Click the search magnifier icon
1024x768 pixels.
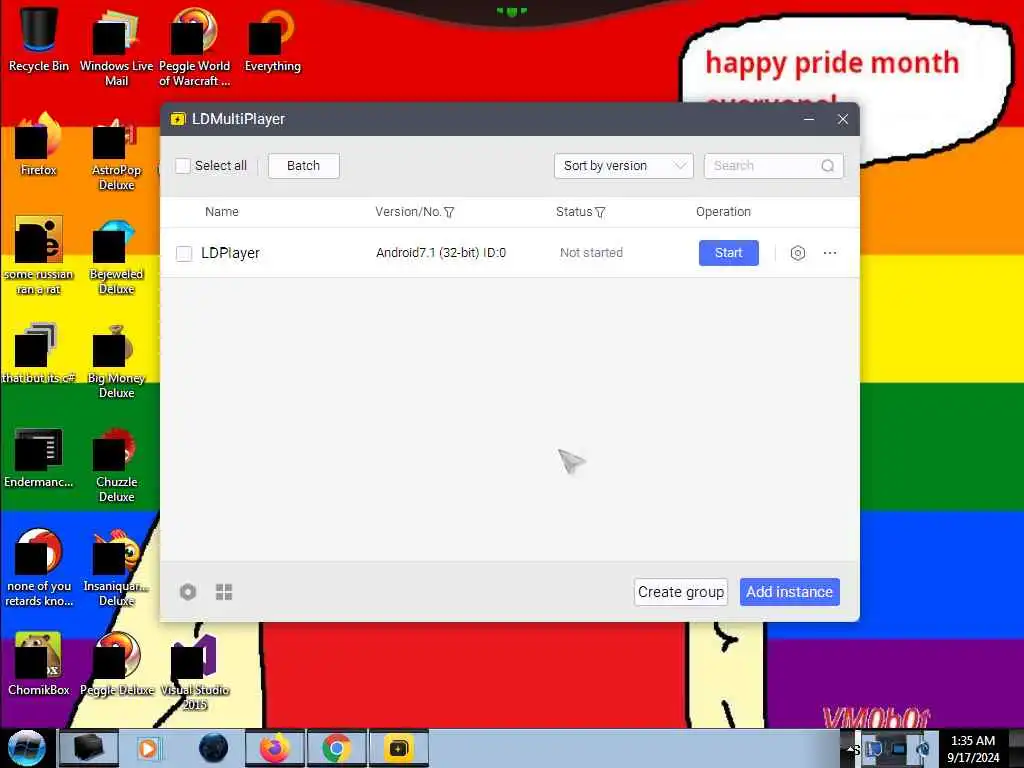click(x=827, y=166)
